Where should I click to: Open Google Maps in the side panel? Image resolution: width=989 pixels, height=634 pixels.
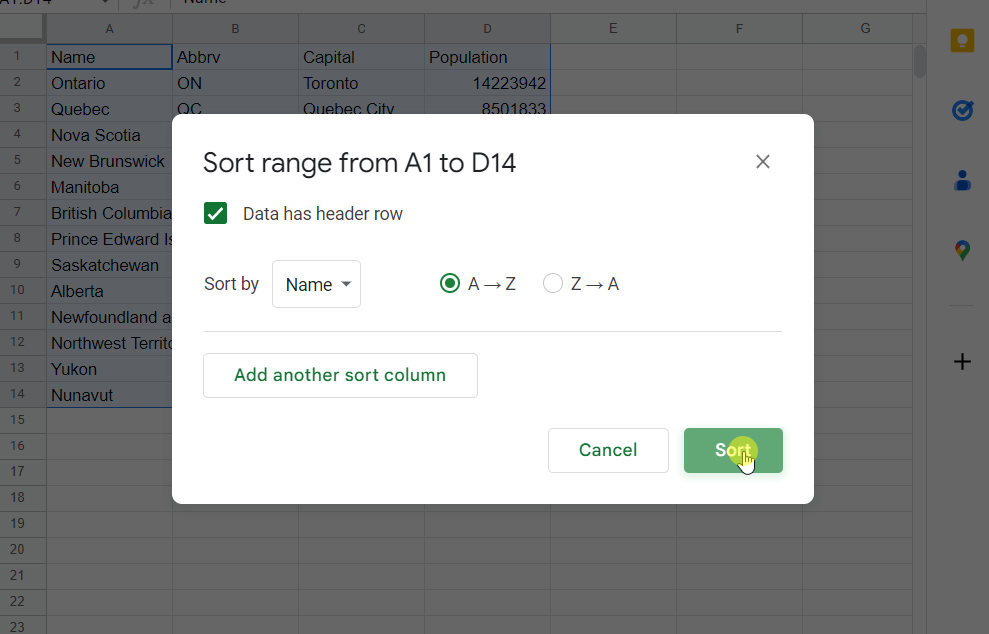(x=962, y=250)
